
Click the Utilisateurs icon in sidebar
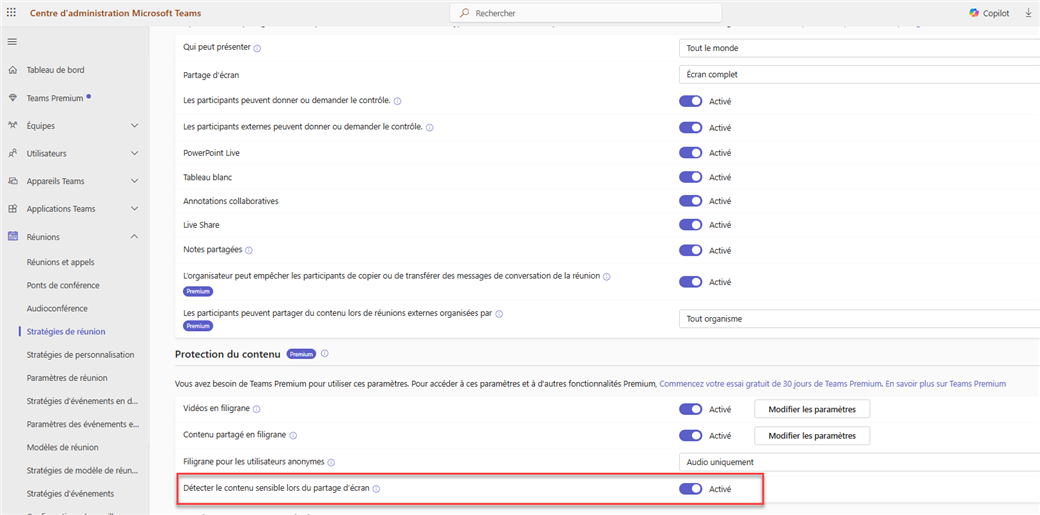point(13,153)
